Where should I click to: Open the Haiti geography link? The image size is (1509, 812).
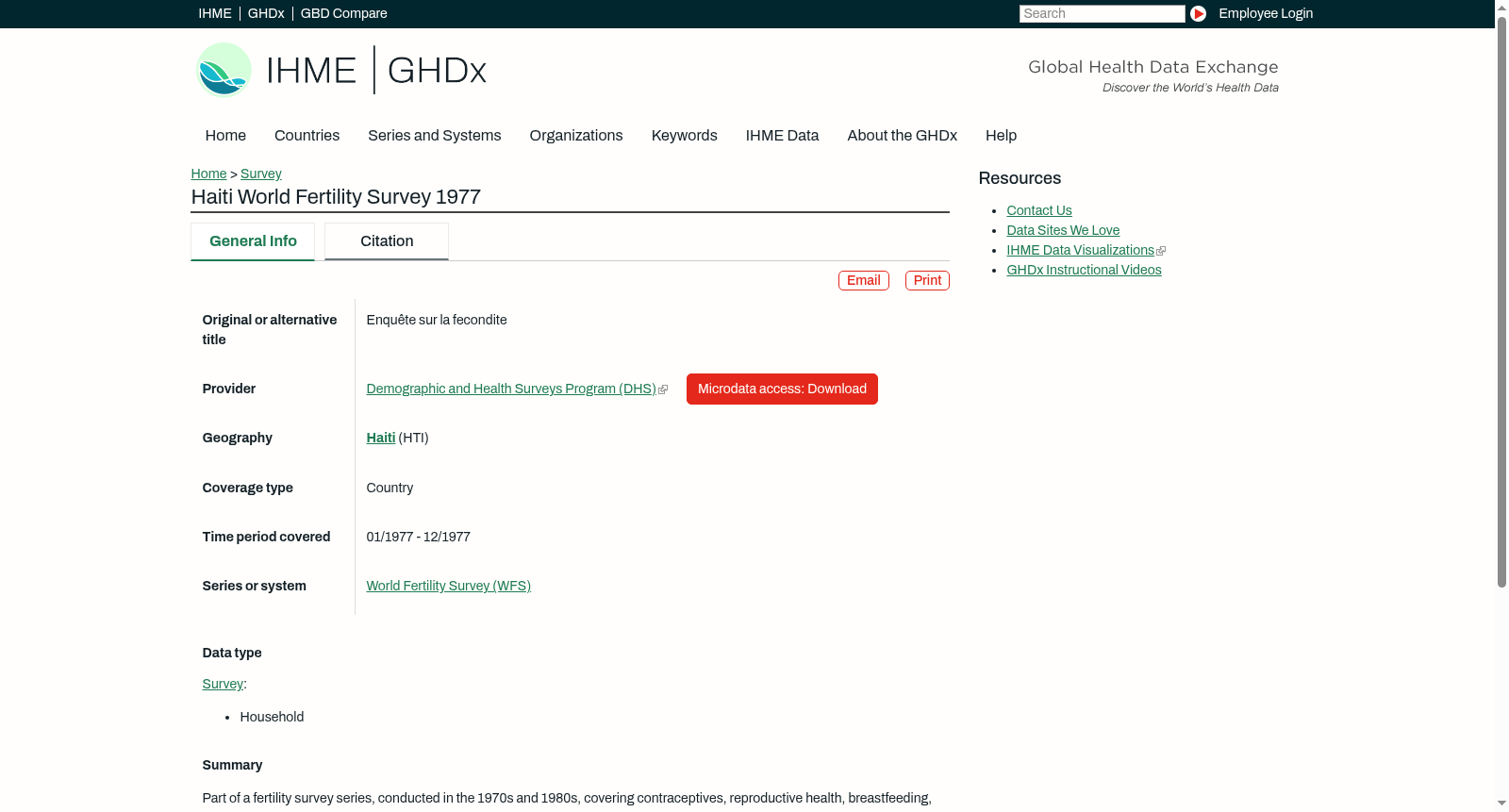click(381, 438)
